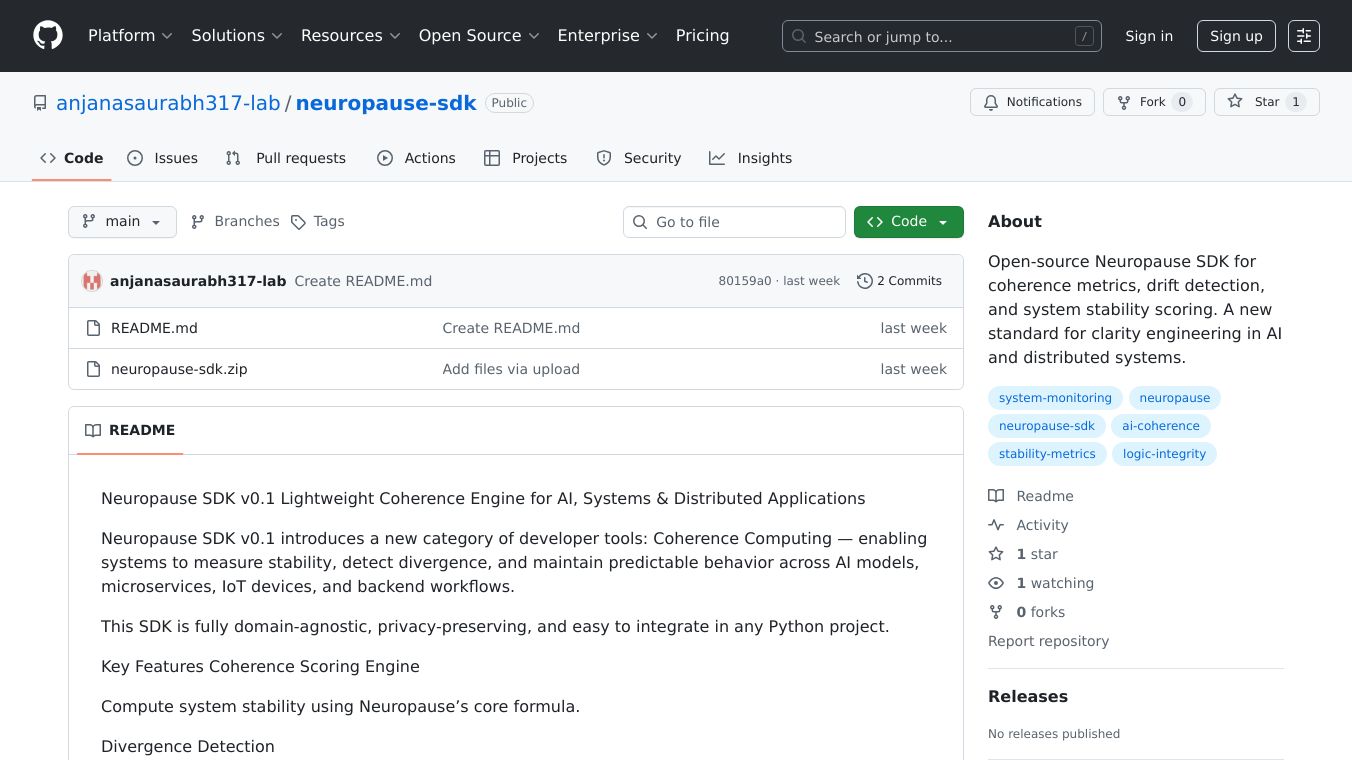The height and width of the screenshot is (760, 1352).
Task: Click the Branches icon link
Action: coord(198,222)
